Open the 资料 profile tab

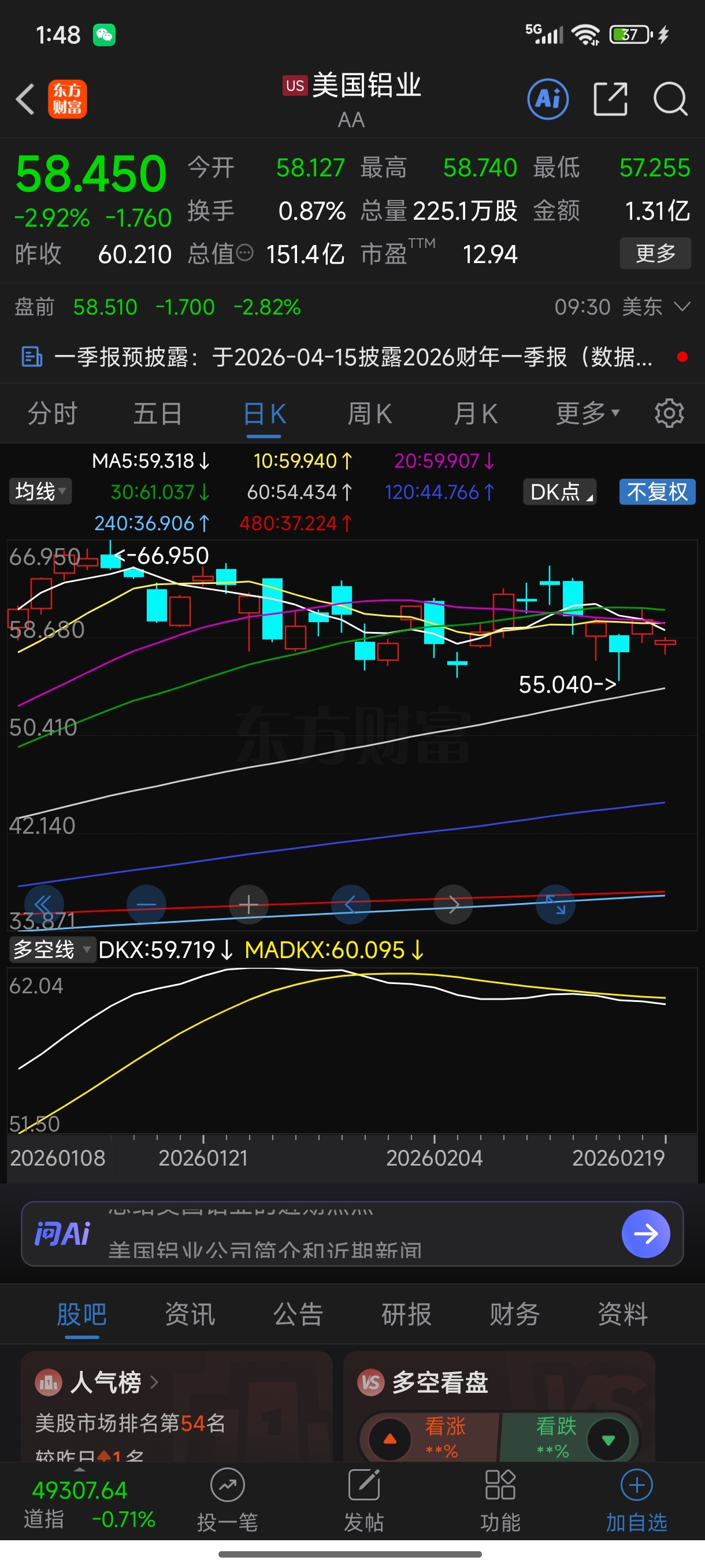coord(623,1314)
